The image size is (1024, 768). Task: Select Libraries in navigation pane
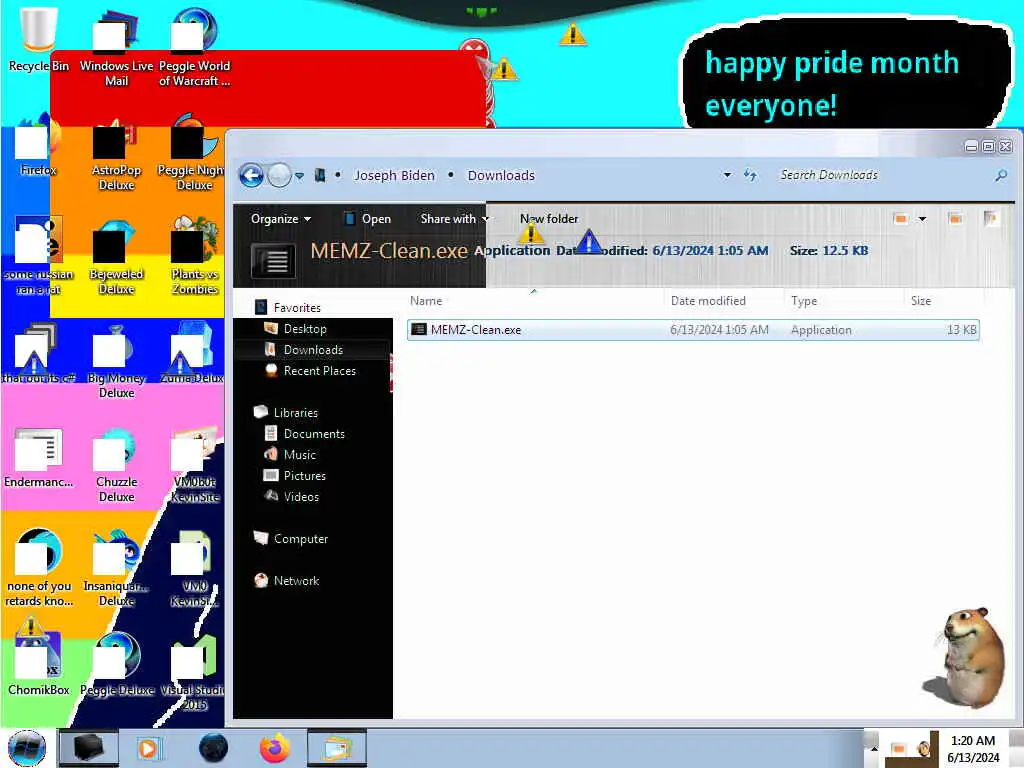(x=286, y=412)
